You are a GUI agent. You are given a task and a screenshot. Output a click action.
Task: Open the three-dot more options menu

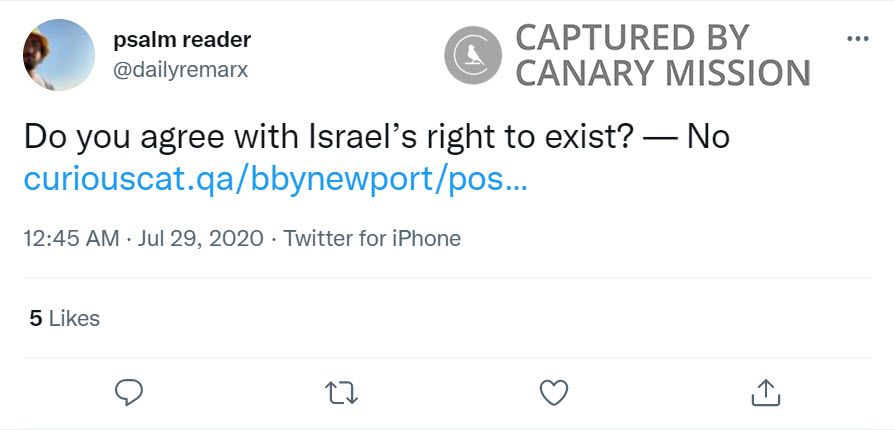click(857, 38)
